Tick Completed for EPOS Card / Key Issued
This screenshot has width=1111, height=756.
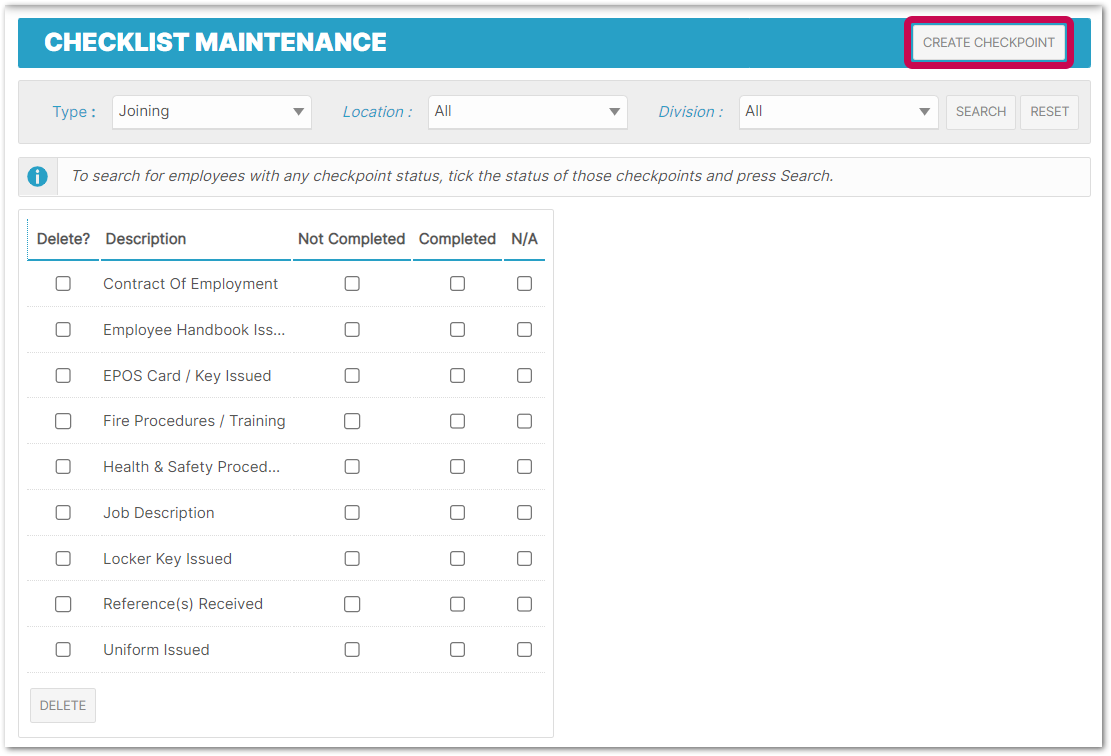coord(458,376)
